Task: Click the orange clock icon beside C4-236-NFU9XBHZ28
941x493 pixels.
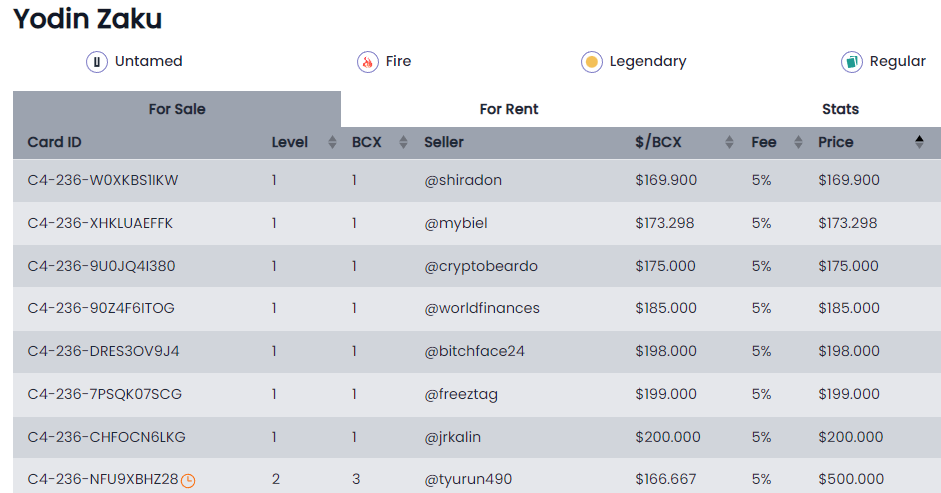Action: tap(188, 480)
